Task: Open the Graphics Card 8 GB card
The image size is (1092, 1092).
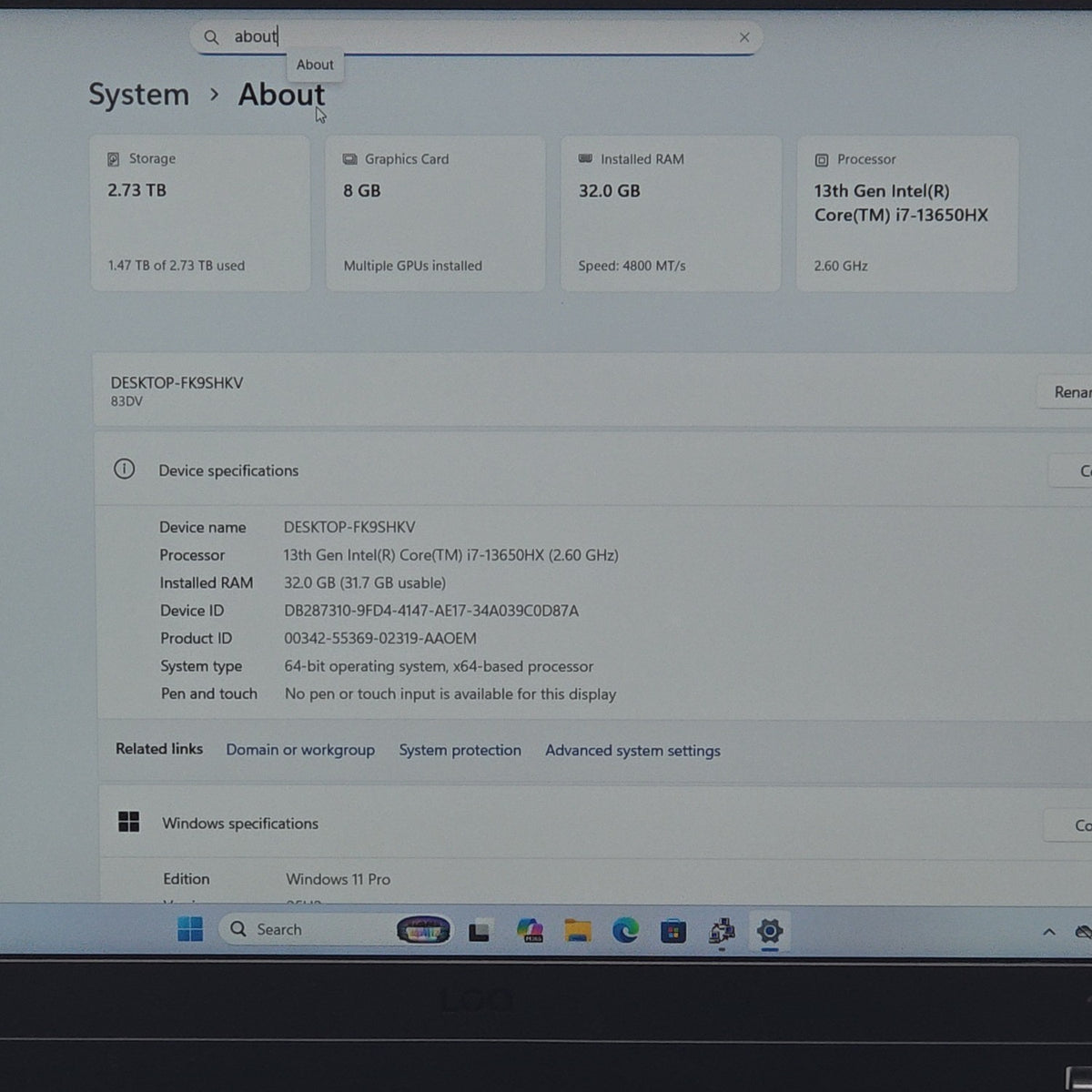Action: coord(436,213)
